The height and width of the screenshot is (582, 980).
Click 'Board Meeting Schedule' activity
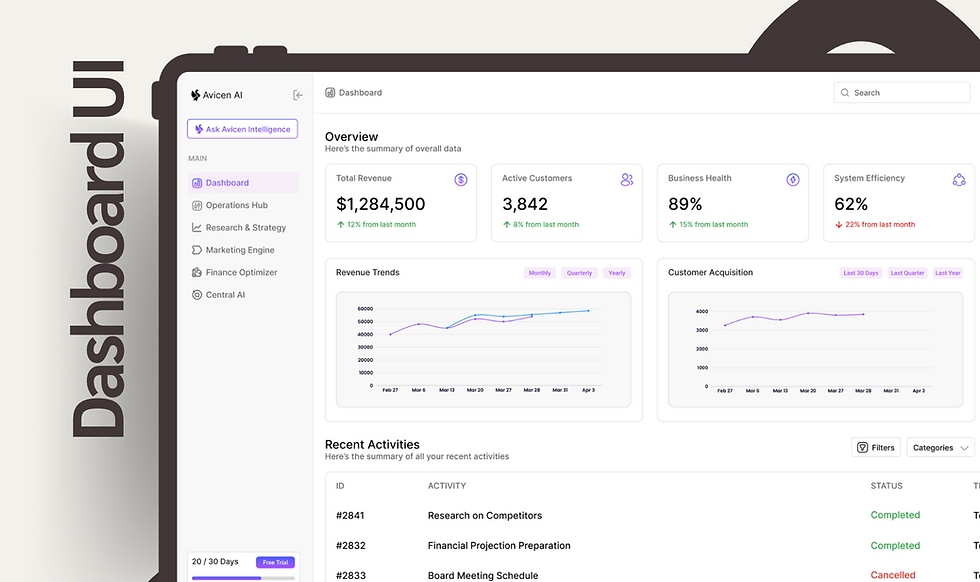tap(482, 575)
